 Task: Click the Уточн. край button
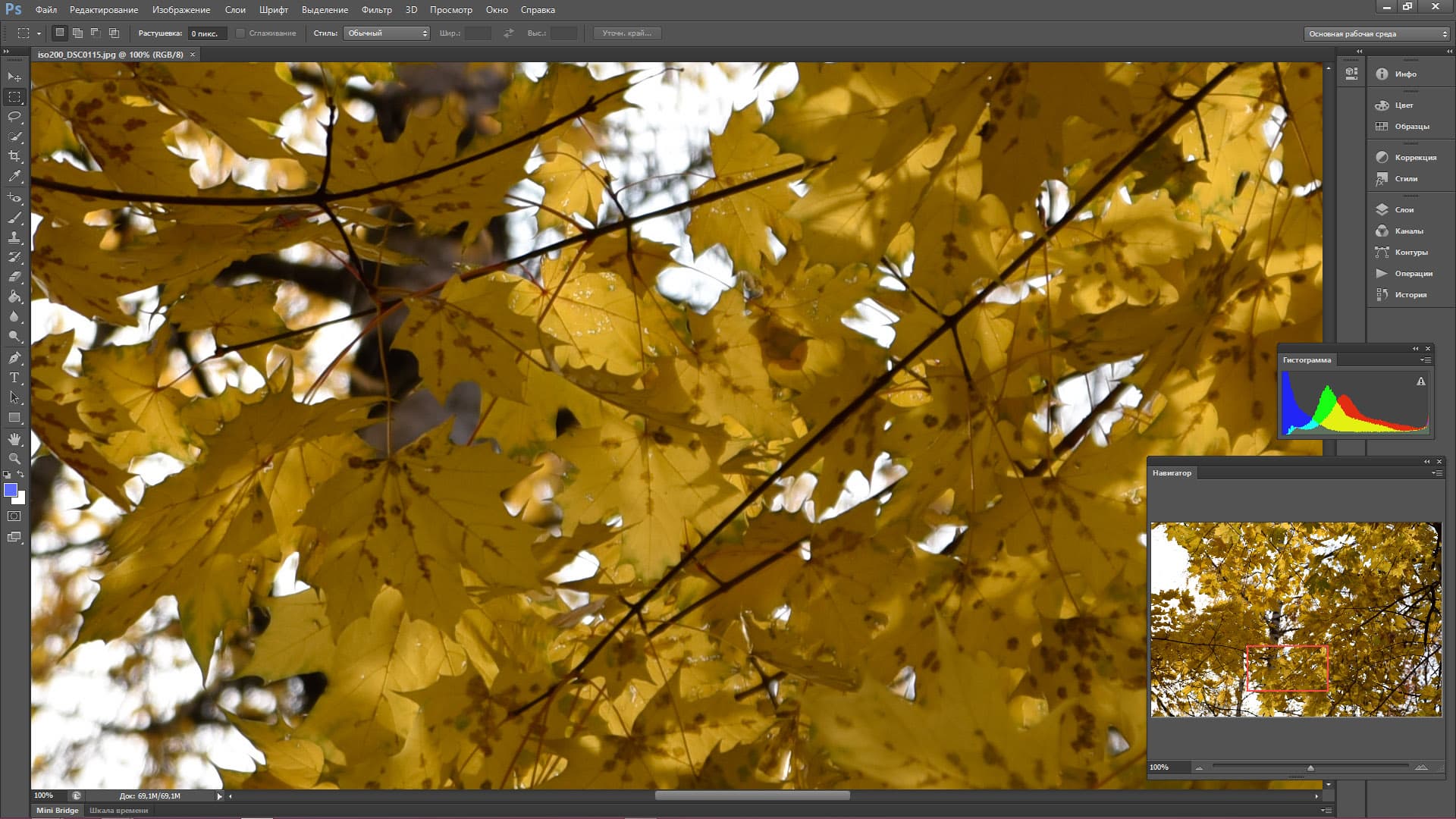point(626,33)
